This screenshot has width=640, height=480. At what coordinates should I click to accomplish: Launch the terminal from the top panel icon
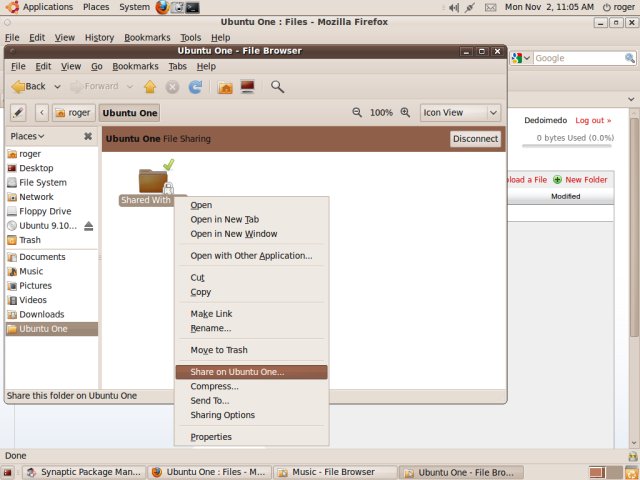(192, 7)
